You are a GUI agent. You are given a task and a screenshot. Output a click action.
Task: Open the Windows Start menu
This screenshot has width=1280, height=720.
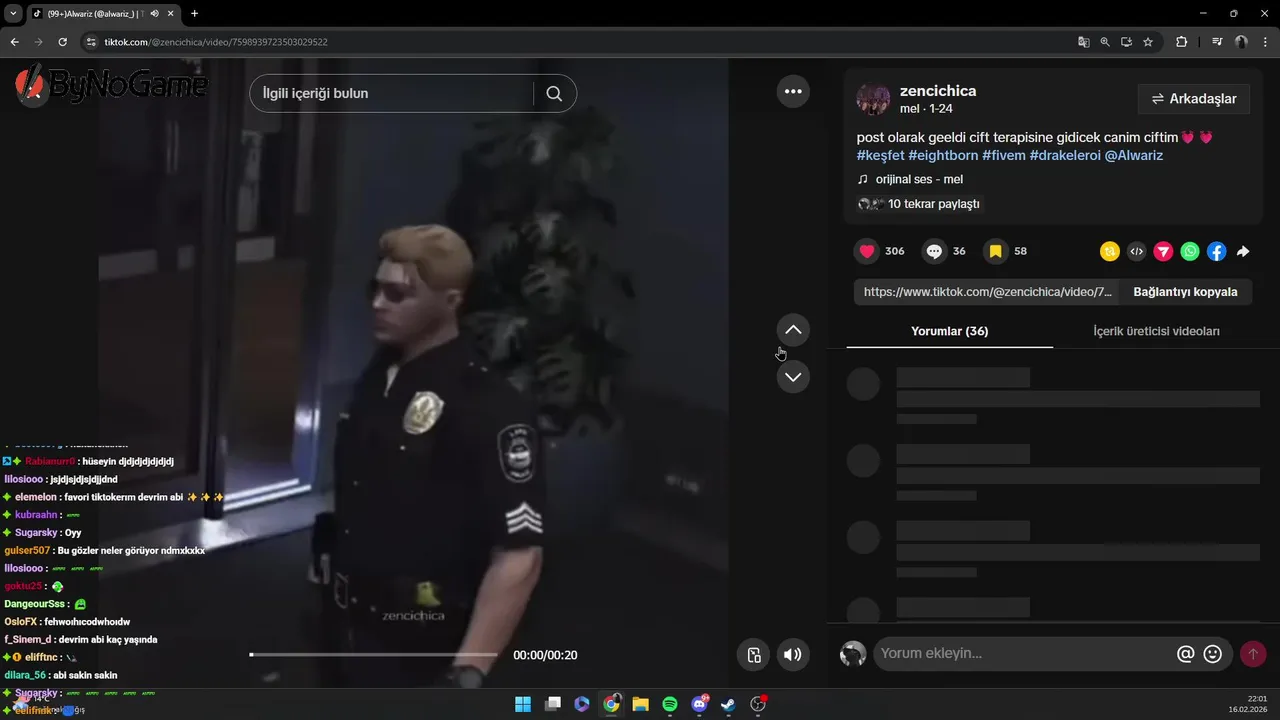click(x=523, y=704)
